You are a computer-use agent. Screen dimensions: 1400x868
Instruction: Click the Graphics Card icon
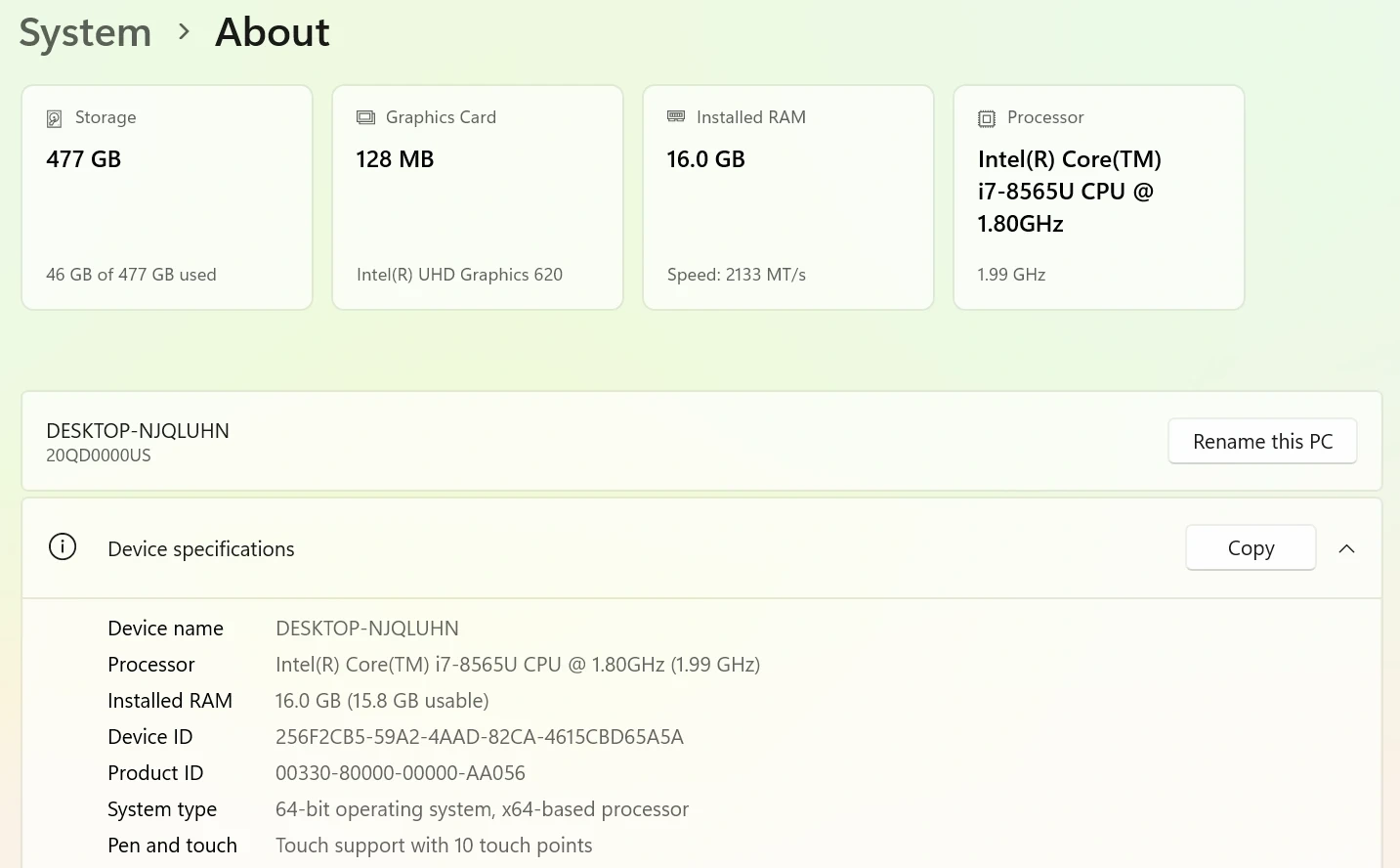(x=365, y=117)
